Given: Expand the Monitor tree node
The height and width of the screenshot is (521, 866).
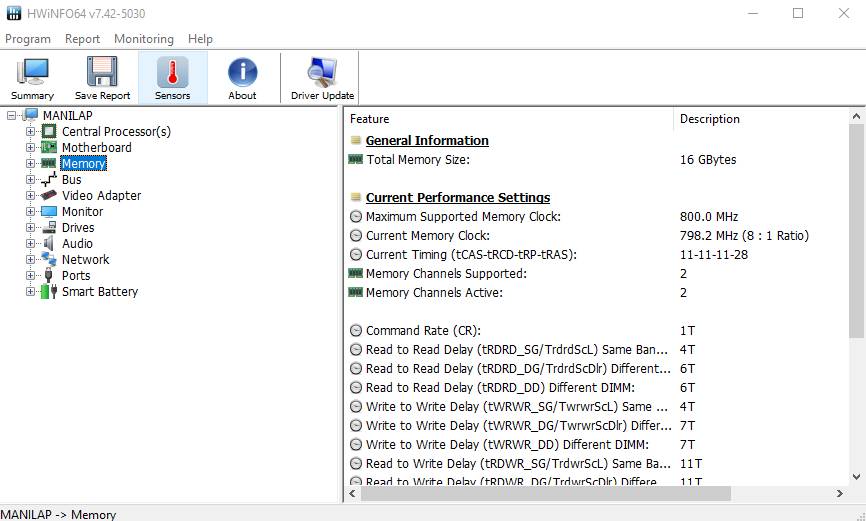Looking at the screenshot, I should click(30, 212).
